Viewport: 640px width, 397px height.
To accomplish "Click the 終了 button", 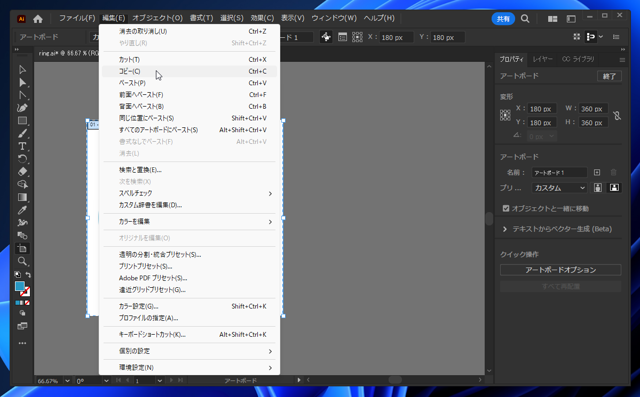I will pos(609,76).
